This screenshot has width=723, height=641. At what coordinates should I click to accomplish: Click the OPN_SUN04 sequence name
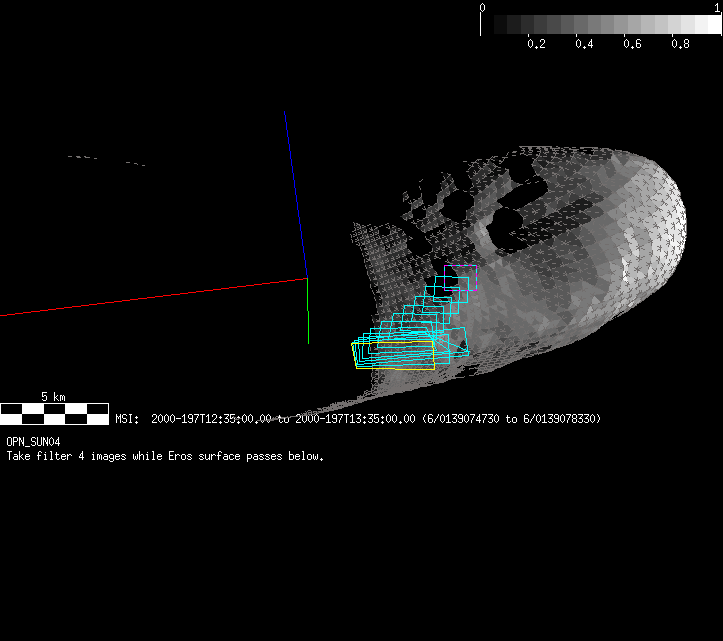tap(34, 441)
